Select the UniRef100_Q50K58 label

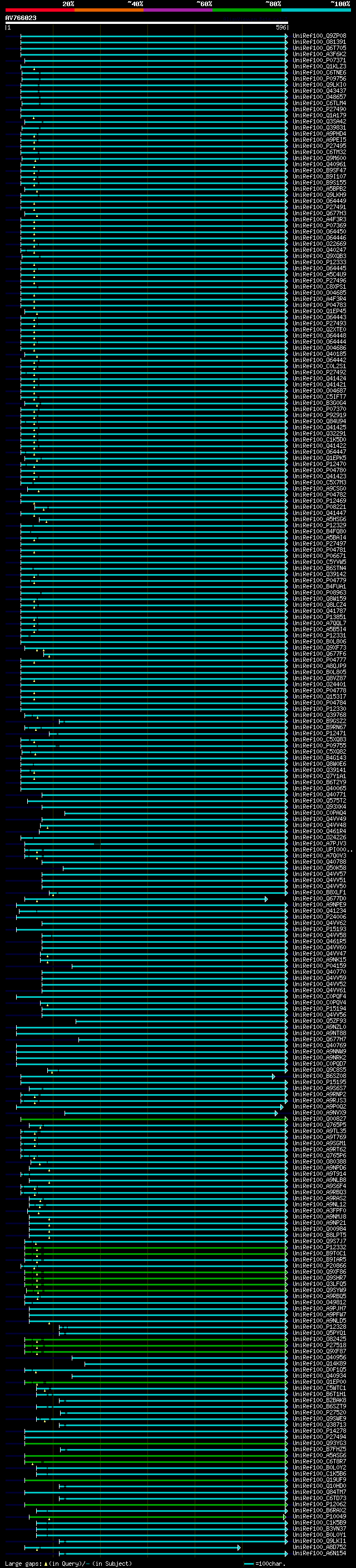coord(319,868)
